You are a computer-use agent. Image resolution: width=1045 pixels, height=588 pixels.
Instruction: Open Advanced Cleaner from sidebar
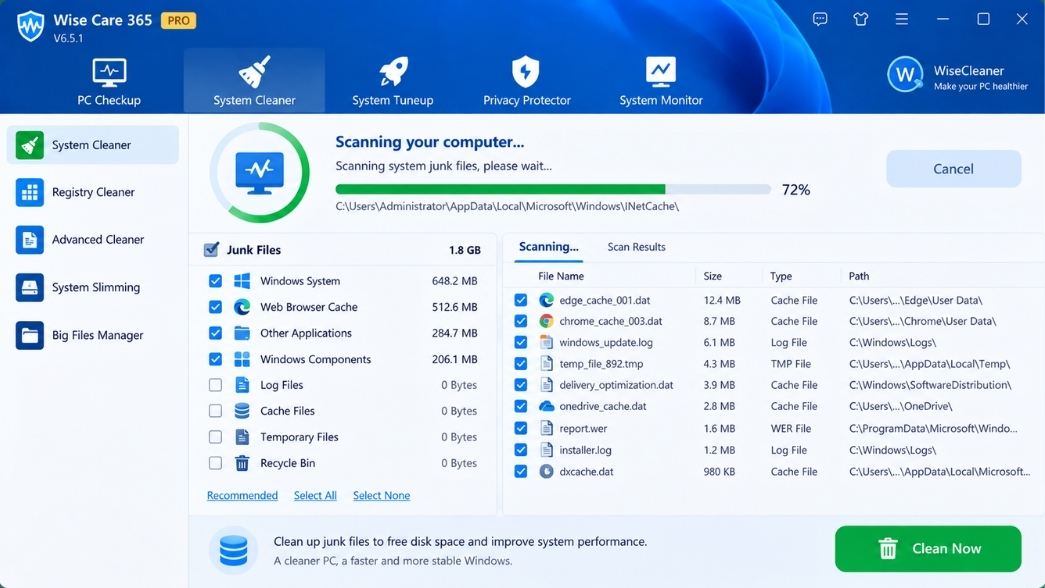point(93,239)
